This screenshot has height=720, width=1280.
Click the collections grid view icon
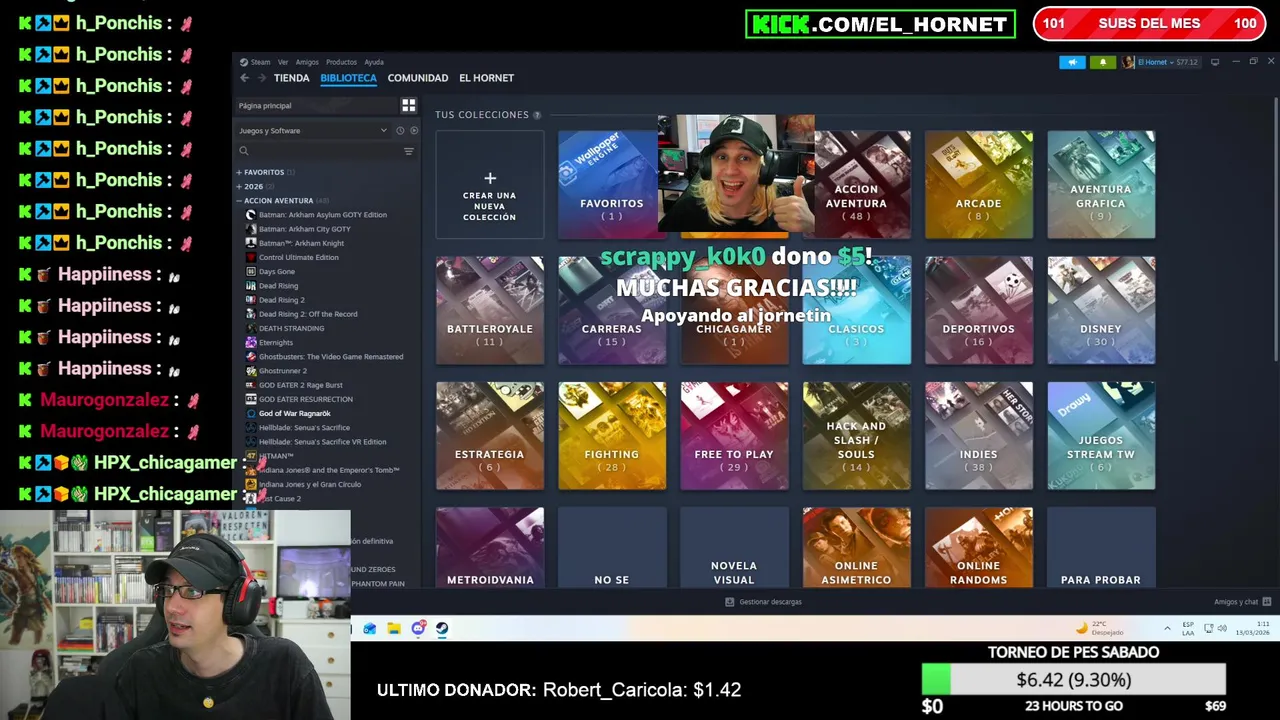[x=408, y=105]
